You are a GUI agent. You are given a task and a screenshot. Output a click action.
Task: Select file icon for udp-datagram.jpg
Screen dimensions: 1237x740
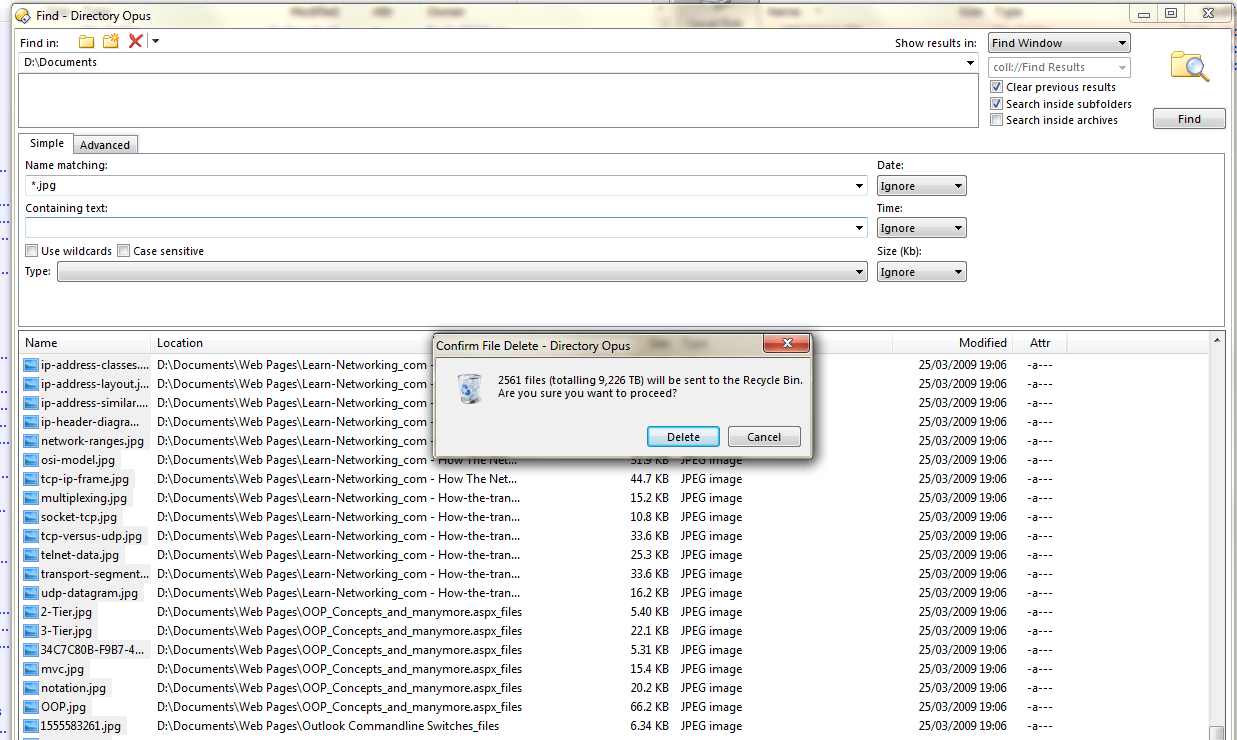click(31, 593)
